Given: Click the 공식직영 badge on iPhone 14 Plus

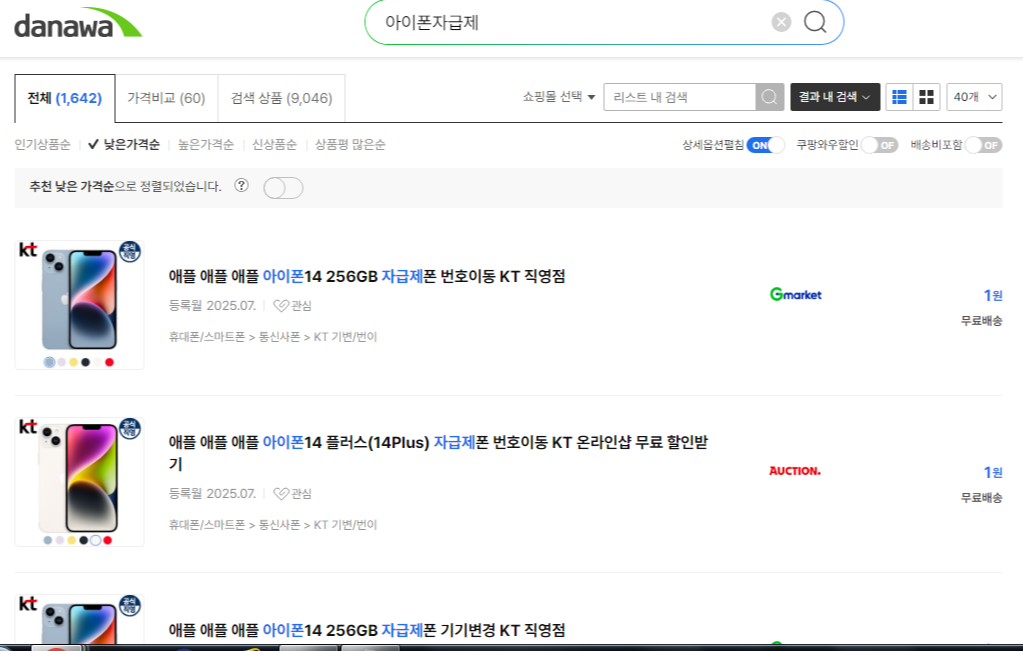Looking at the screenshot, I should (130, 429).
